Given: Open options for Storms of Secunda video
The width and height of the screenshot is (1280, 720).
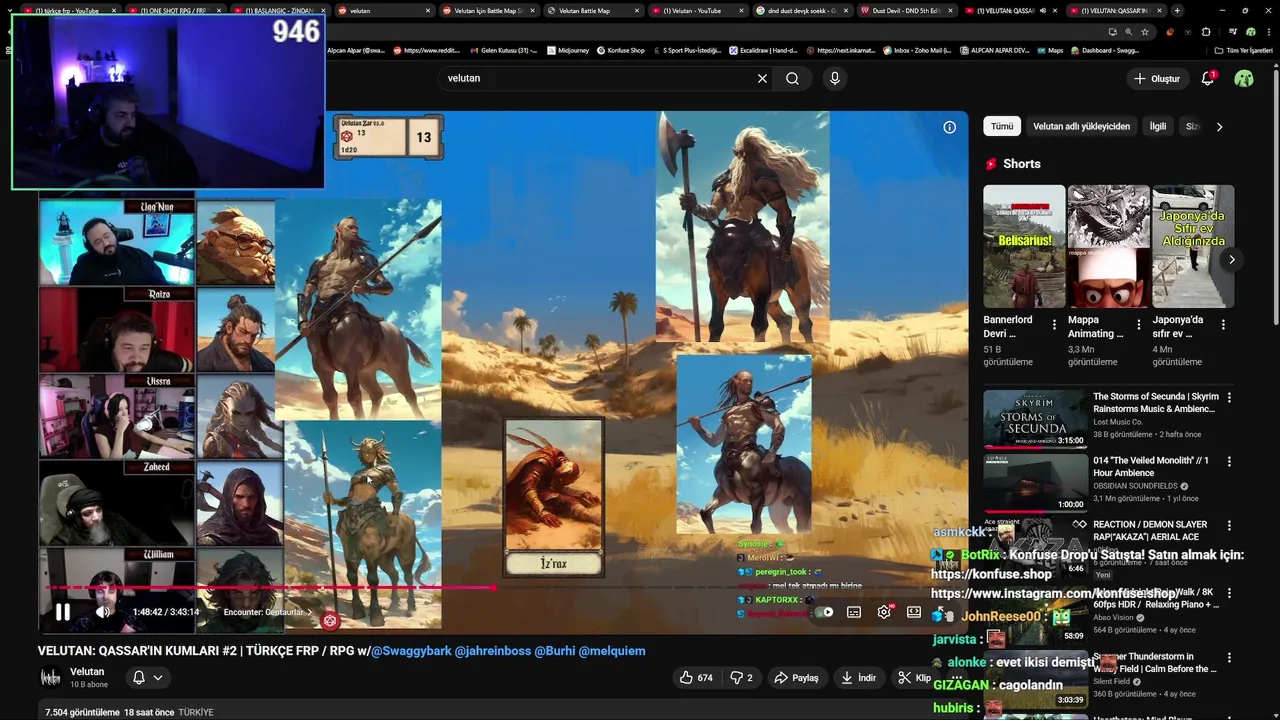Looking at the screenshot, I should click(x=1229, y=397).
